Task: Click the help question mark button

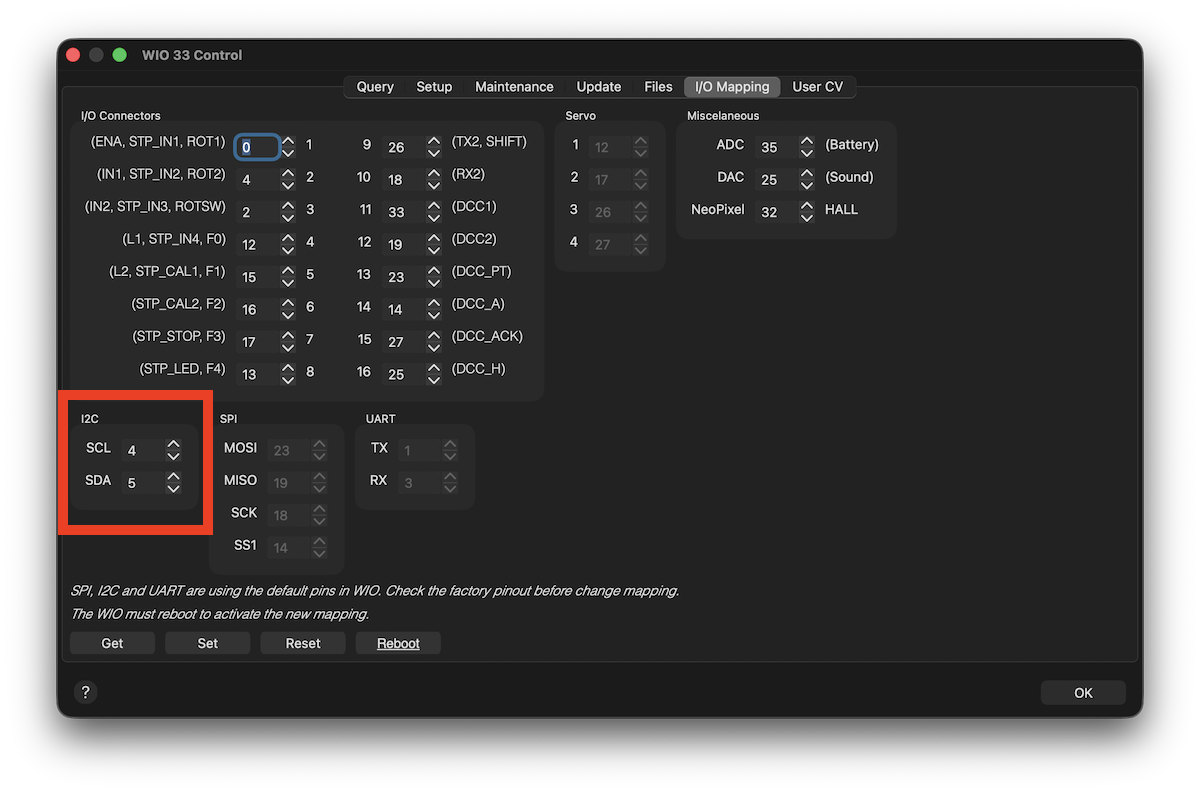Action: (x=86, y=692)
